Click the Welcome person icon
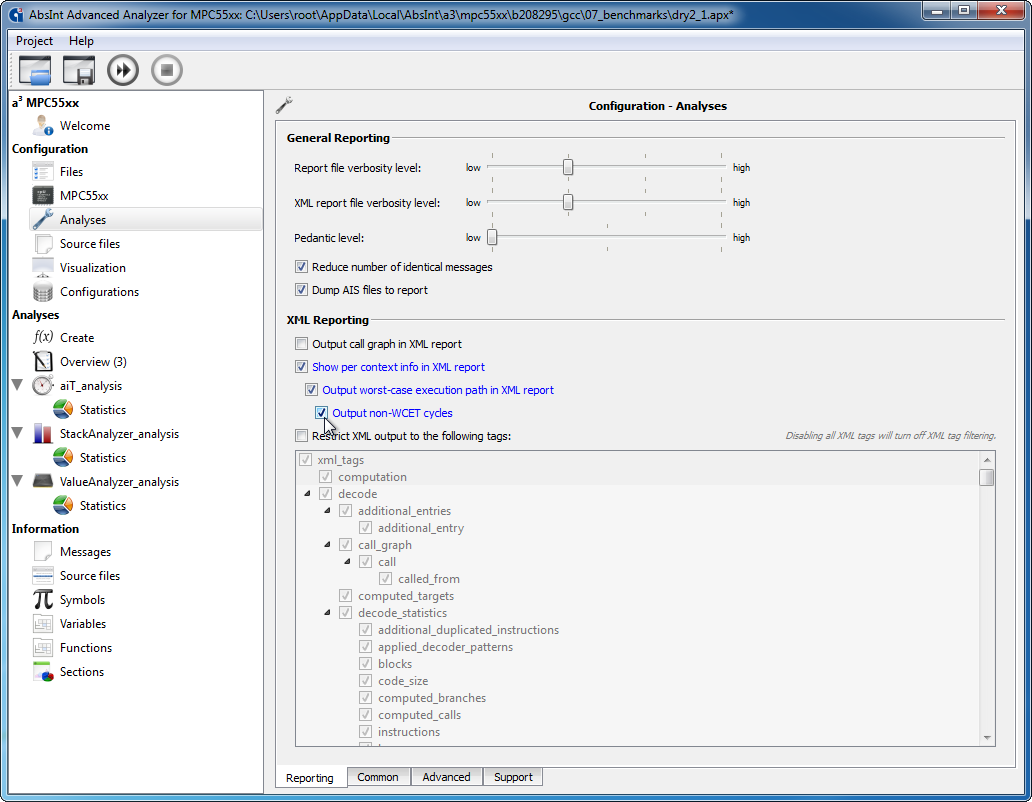This screenshot has width=1032, height=802. (43, 126)
